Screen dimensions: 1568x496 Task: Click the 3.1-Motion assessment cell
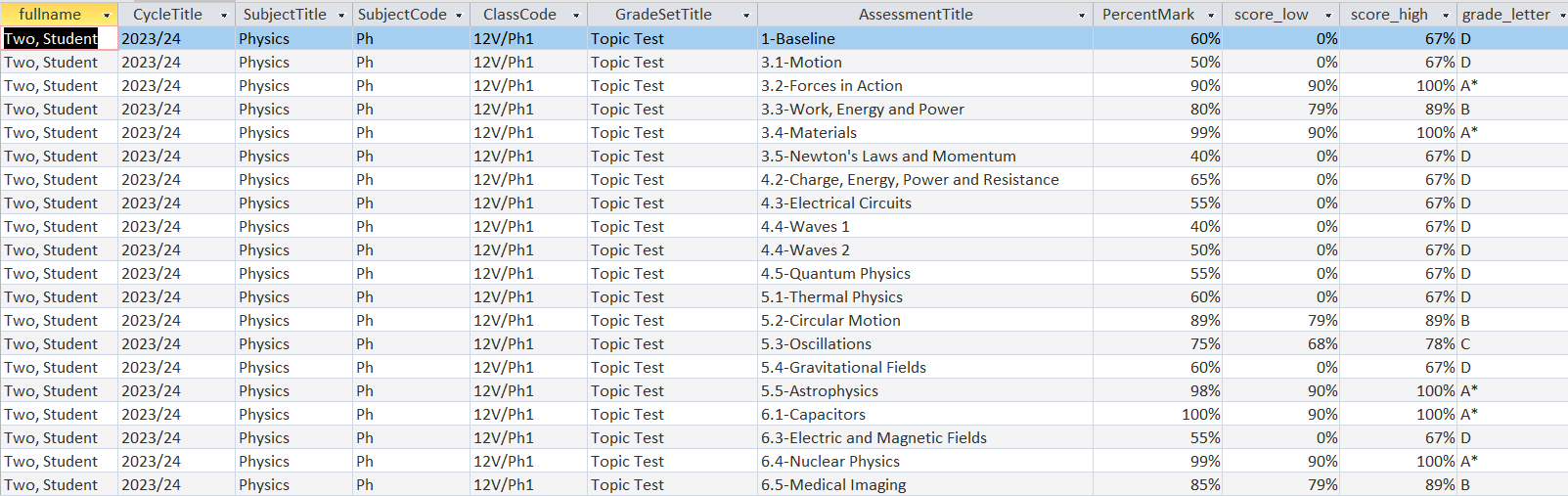[x=801, y=63]
